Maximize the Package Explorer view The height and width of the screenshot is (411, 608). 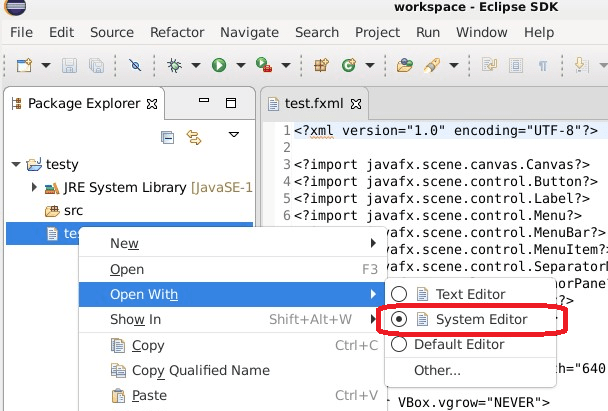231,103
